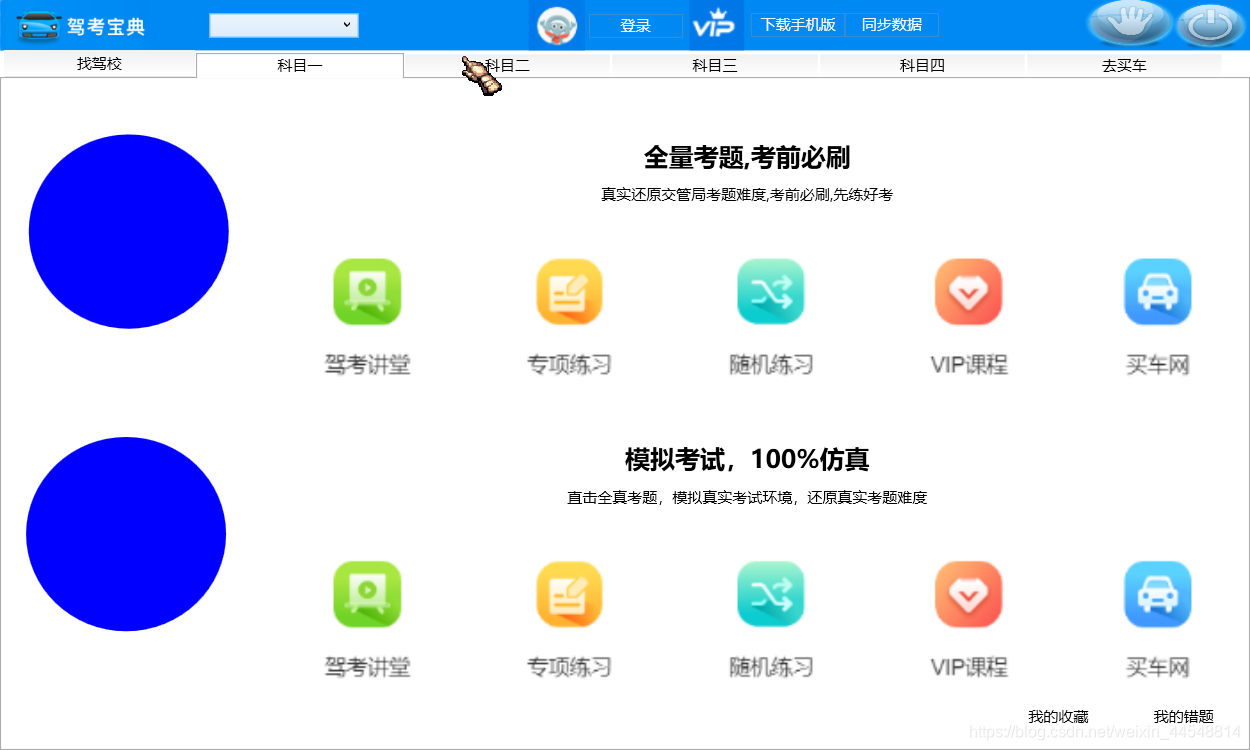Click the hand wave round button
The image size is (1250, 750).
(x=1129, y=24)
